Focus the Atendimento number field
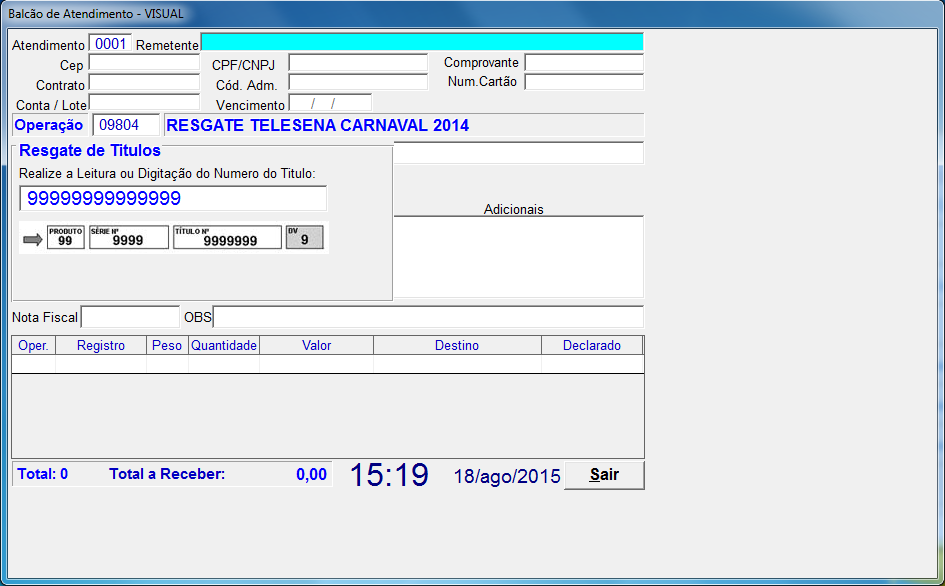The width and height of the screenshot is (945, 586). click(x=110, y=43)
